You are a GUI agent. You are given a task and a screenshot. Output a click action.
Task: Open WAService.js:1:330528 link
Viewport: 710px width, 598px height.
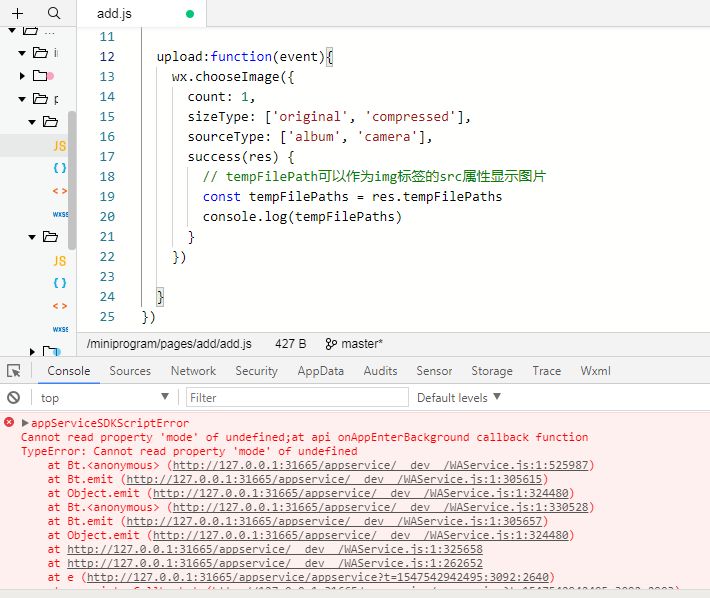coord(380,507)
